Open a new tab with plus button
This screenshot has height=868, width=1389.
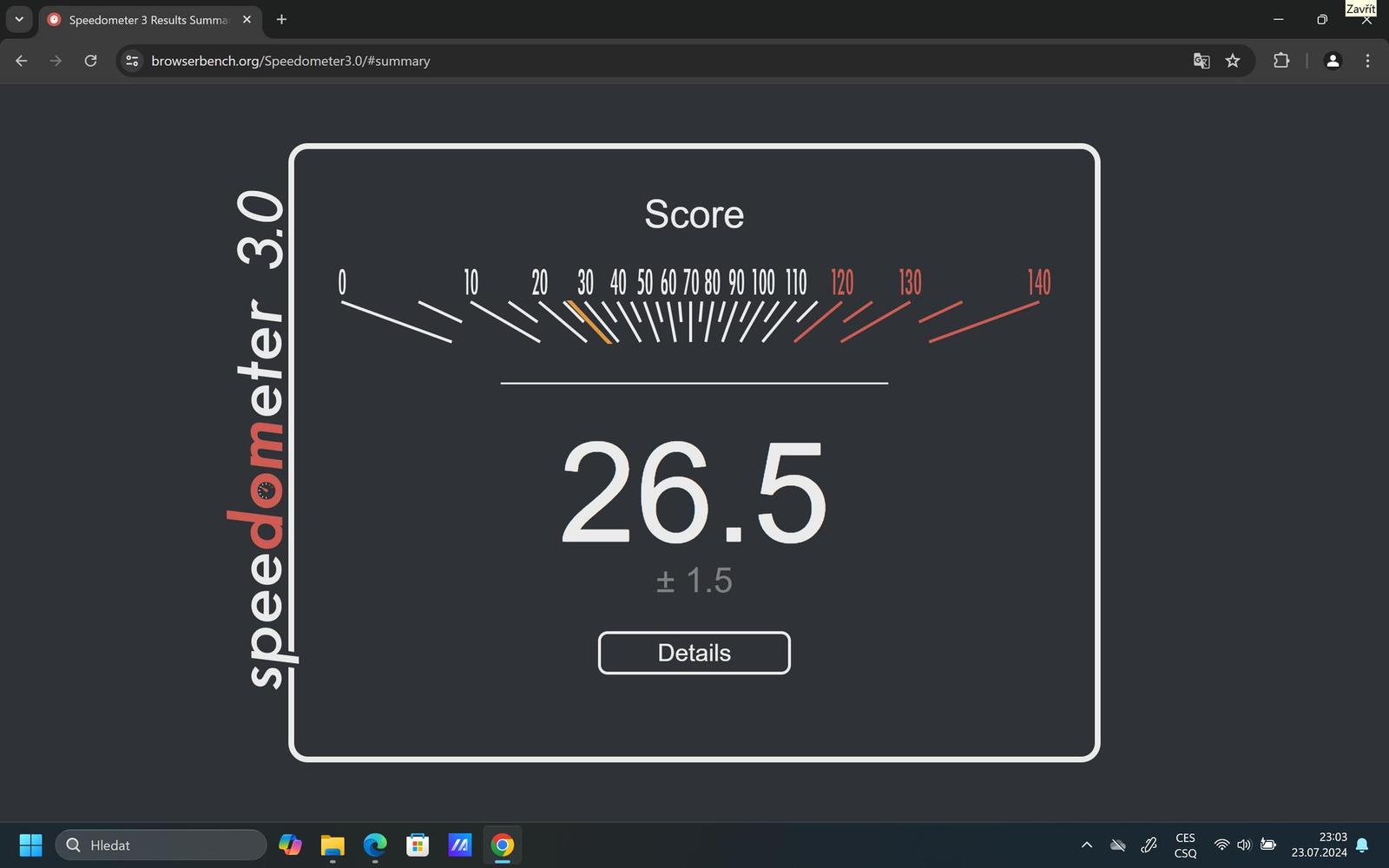pyautogui.click(x=281, y=19)
